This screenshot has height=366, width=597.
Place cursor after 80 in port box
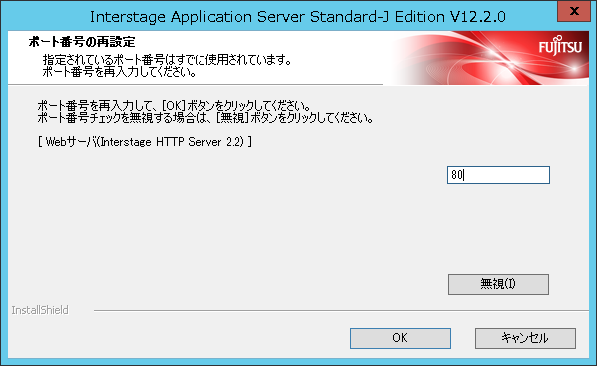[464, 175]
